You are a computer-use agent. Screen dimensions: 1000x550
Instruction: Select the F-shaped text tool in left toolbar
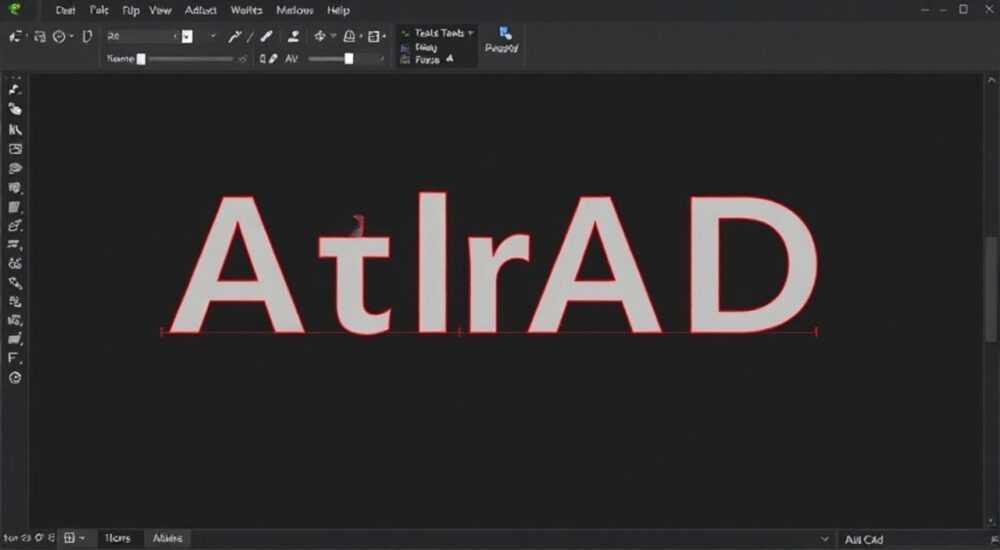(x=14, y=358)
